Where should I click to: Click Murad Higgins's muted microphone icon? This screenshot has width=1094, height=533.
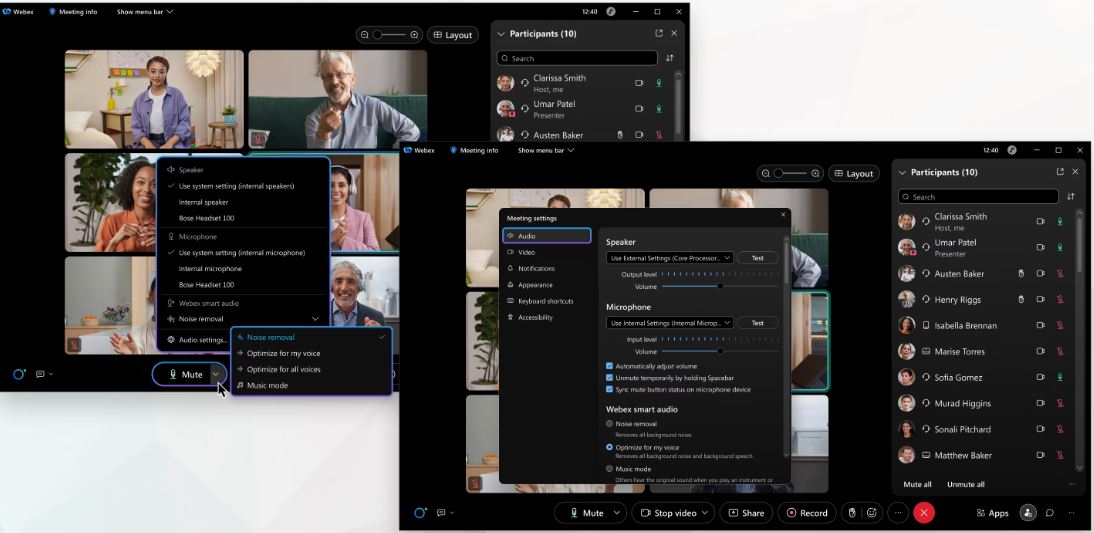coord(1061,403)
